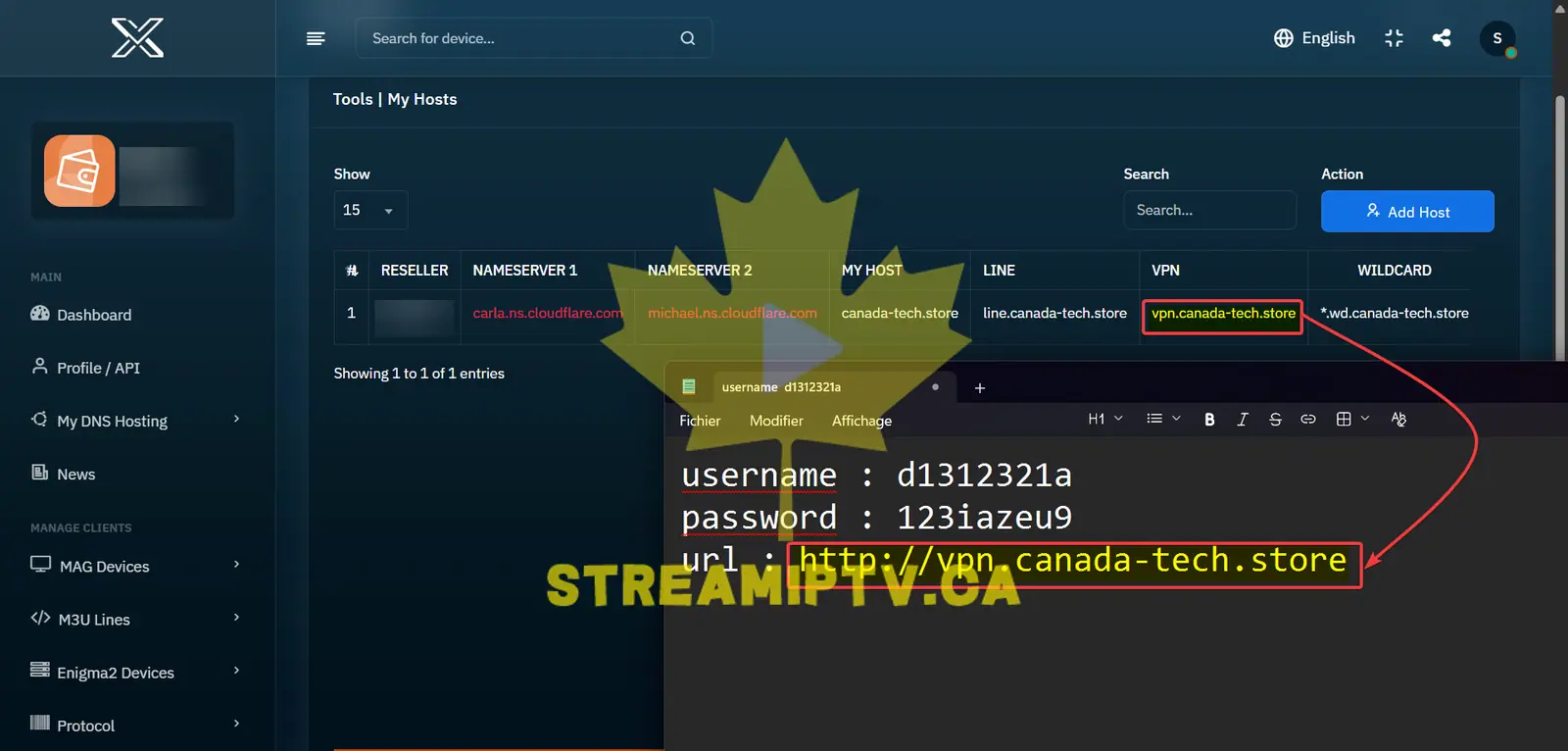Viewport: 1568px width, 751px height.
Task: Click the MAG Devices monitor icon
Action: [40, 565]
